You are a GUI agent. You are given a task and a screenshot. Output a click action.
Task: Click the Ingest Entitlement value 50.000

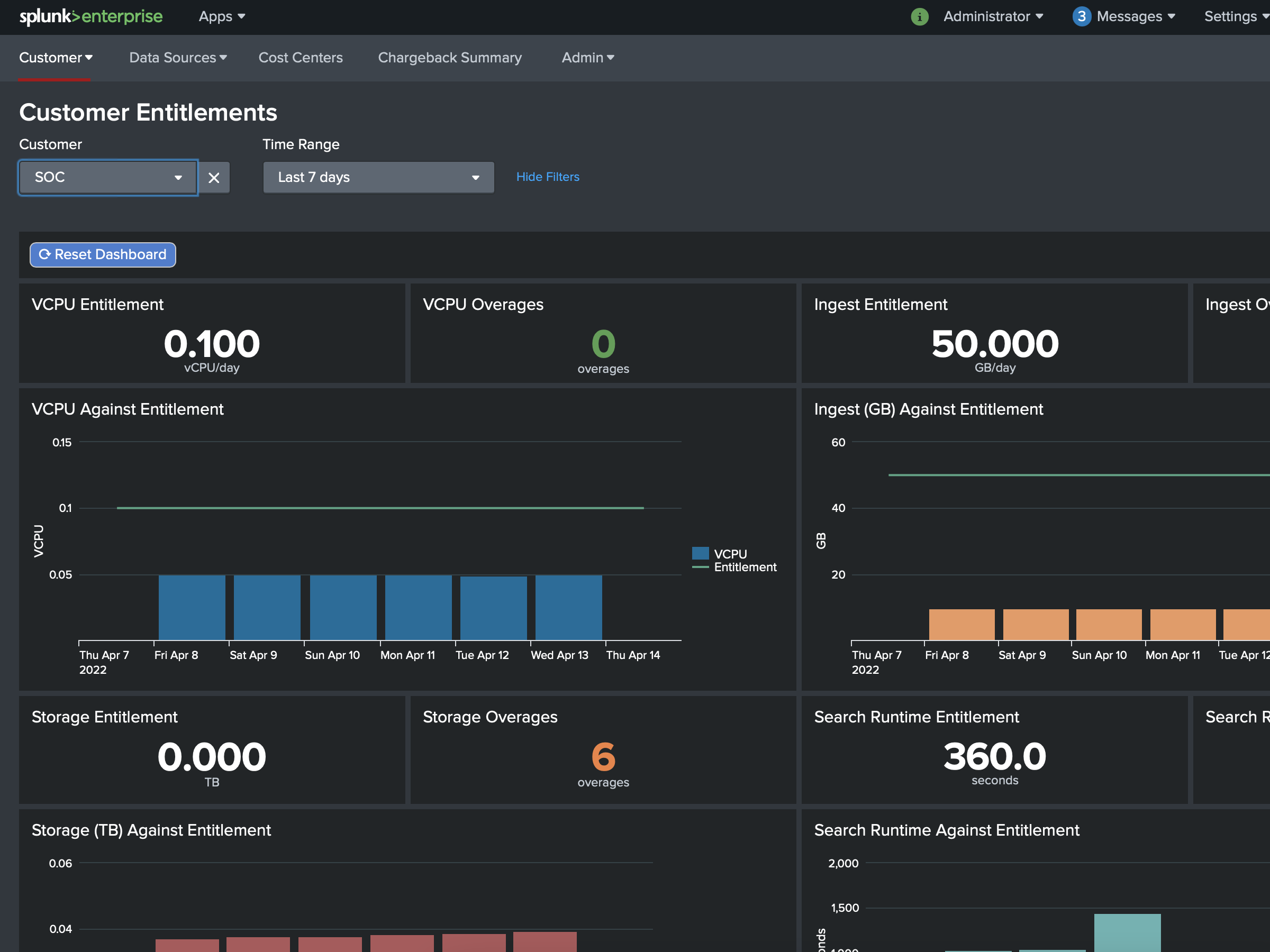(x=995, y=344)
